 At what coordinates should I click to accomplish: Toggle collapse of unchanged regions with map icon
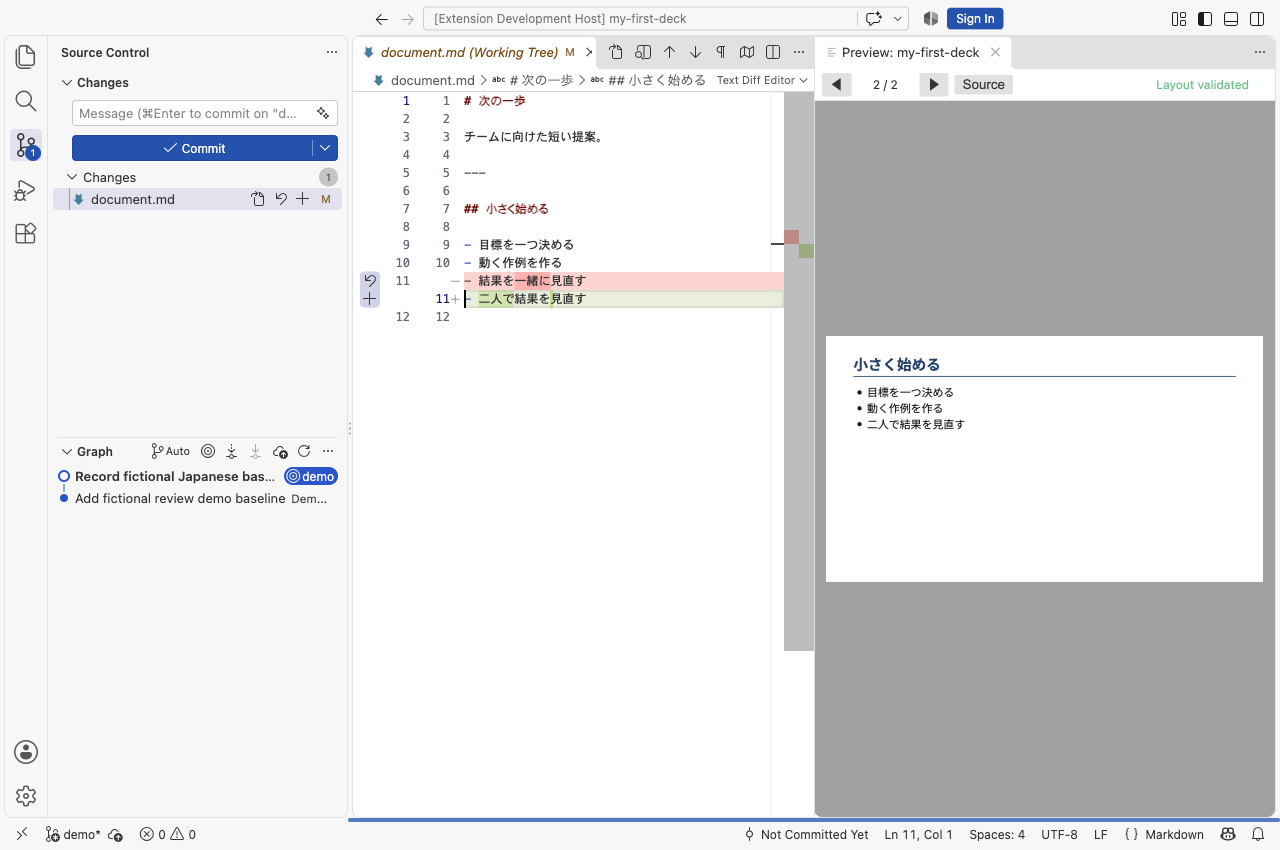point(747,52)
